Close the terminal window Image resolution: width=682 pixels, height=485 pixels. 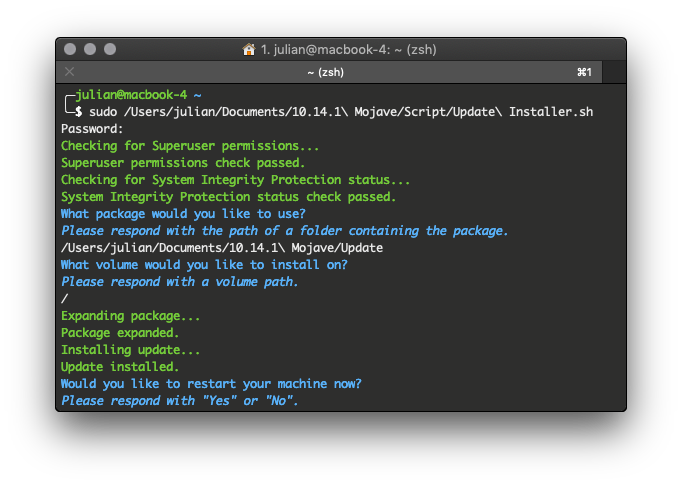tap(70, 49)
